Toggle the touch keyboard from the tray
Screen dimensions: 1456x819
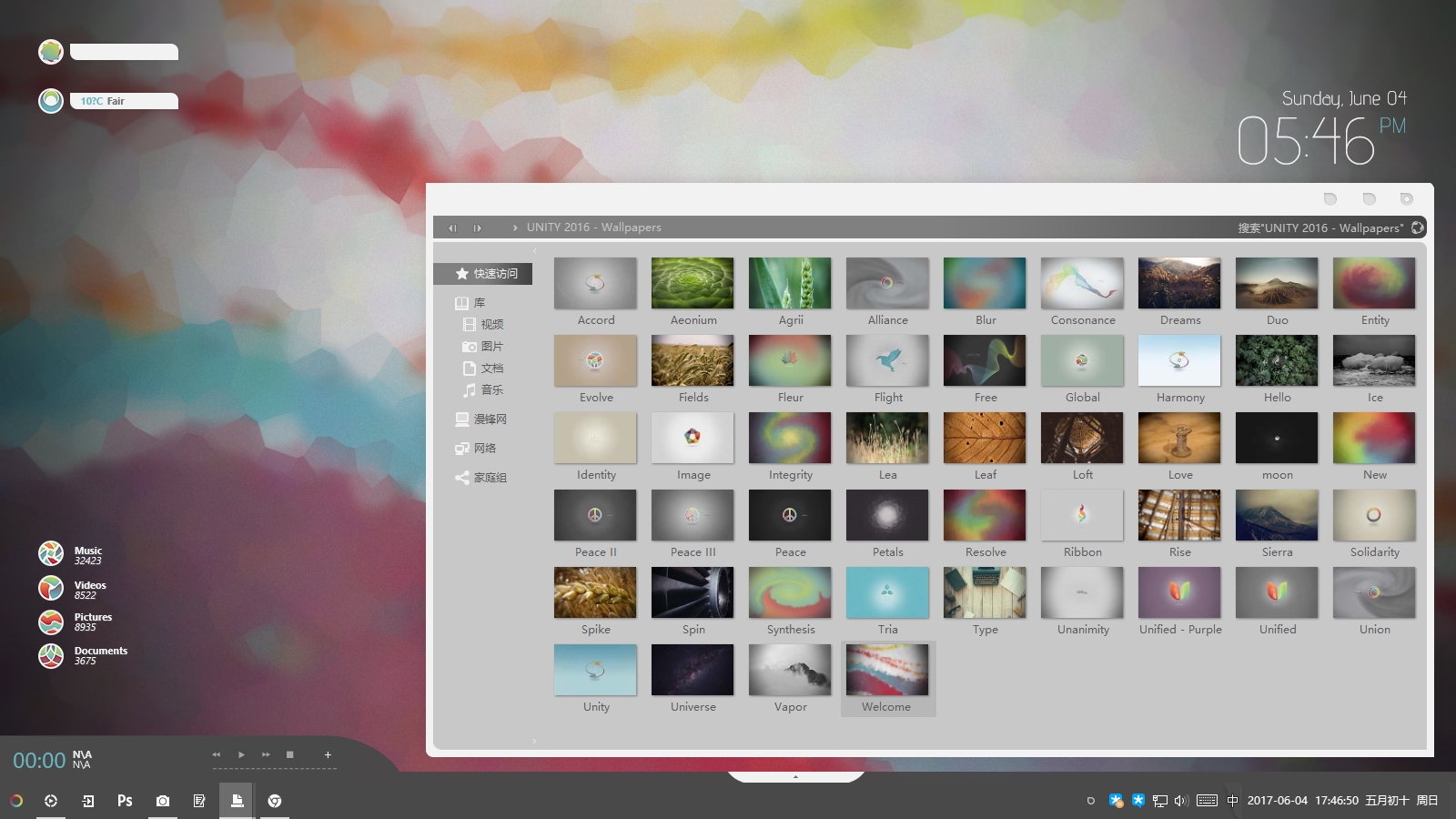[x=1207, y=801]
